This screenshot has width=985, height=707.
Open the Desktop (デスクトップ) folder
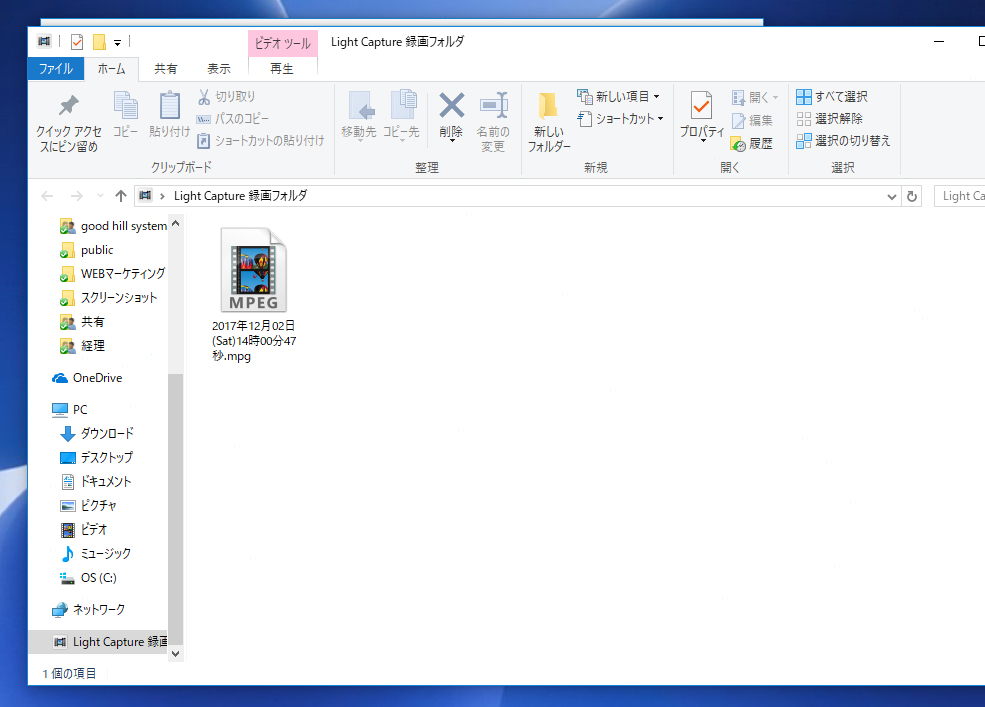click(97, 458)
